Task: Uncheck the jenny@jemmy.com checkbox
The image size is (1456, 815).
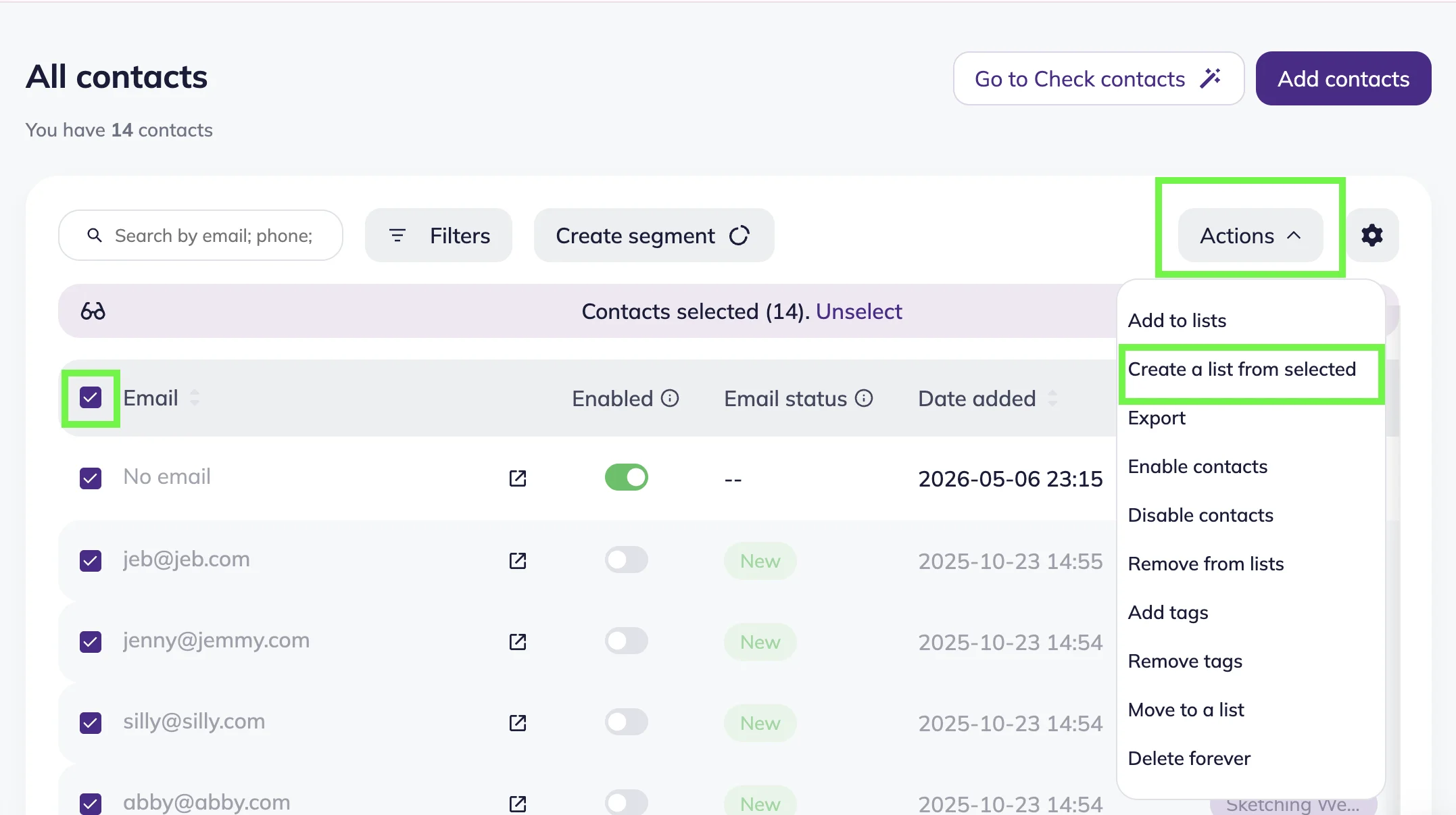Action: pos(91,642)
